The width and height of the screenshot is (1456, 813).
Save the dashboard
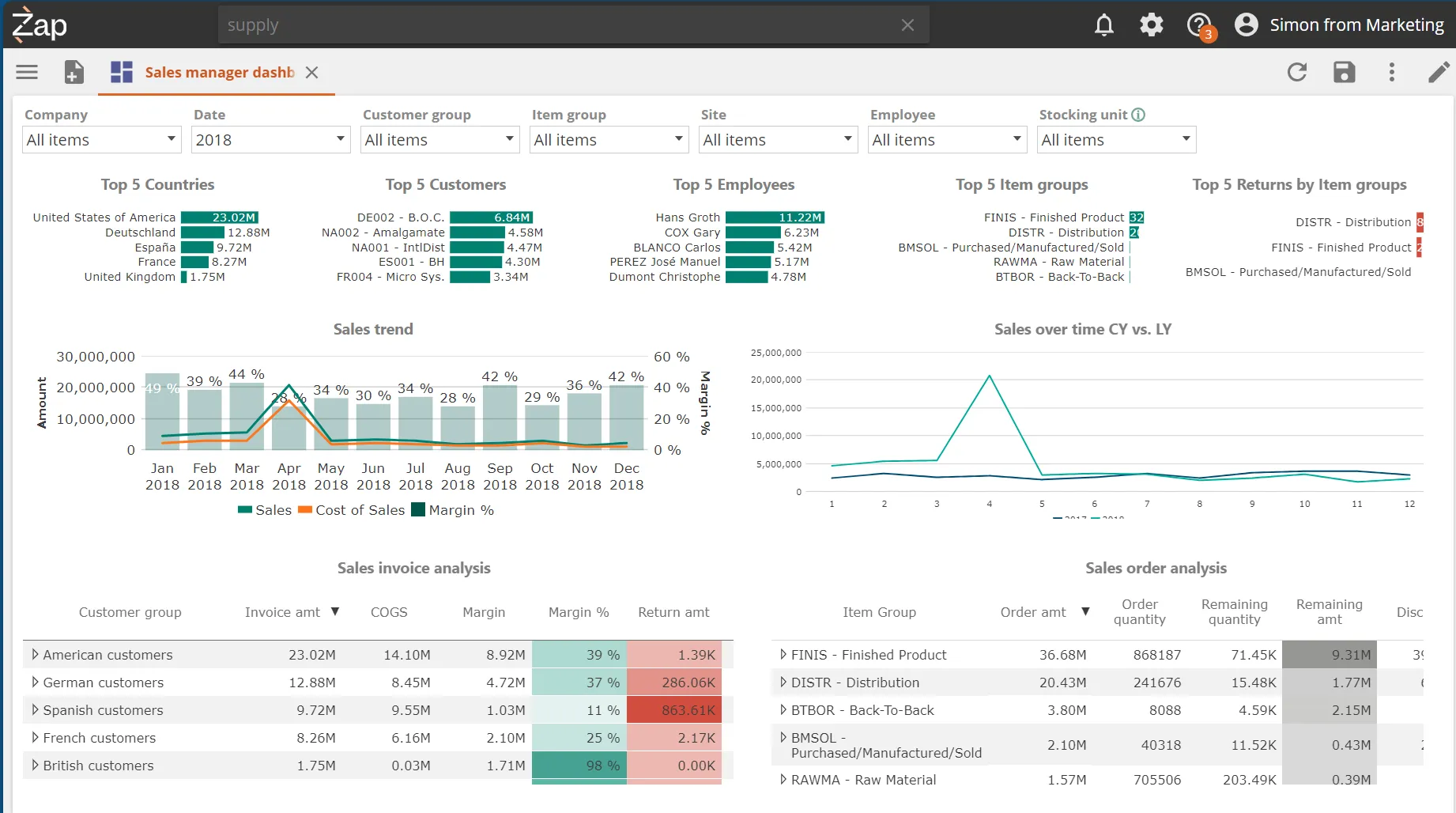[1344, 72]
